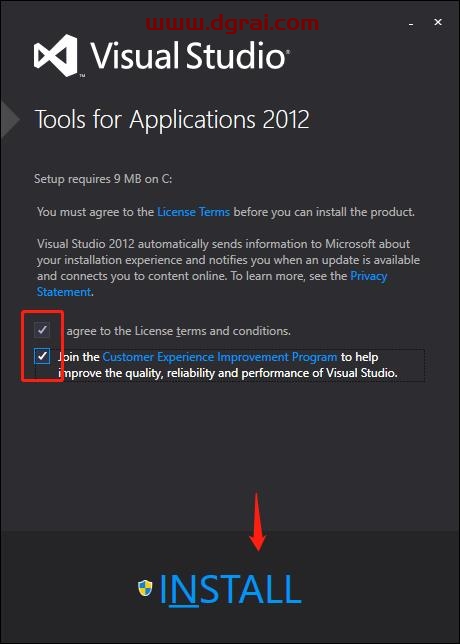
Task: Click the 'automatically sends information to Microsoft' paragraph
Action: tap(228, 268)
